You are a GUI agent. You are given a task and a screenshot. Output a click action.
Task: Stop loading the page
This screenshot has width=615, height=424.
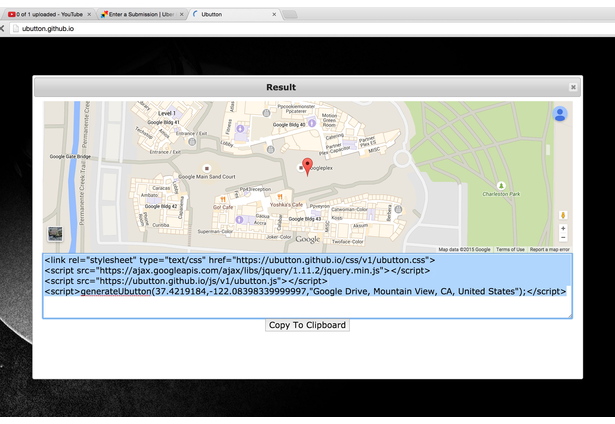[2, 29]
